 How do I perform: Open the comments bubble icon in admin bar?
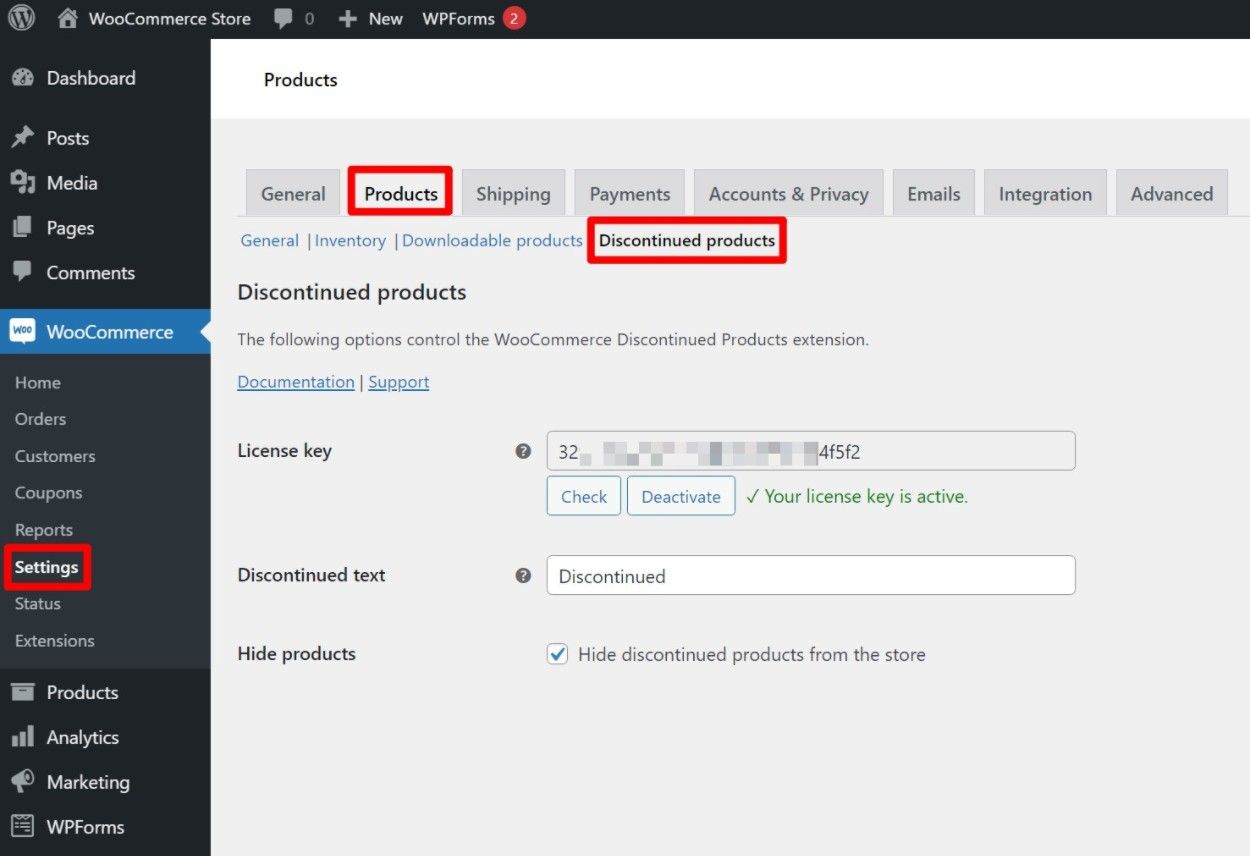[x=283, y=19]
